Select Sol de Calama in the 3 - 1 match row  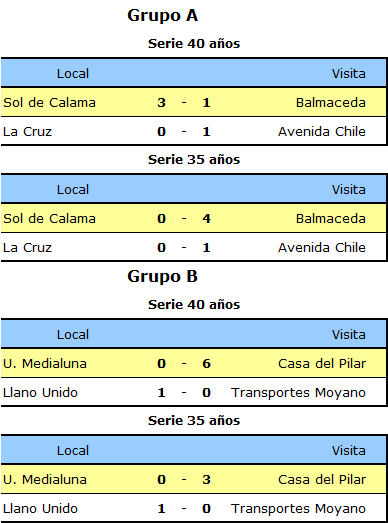point(49,102)
